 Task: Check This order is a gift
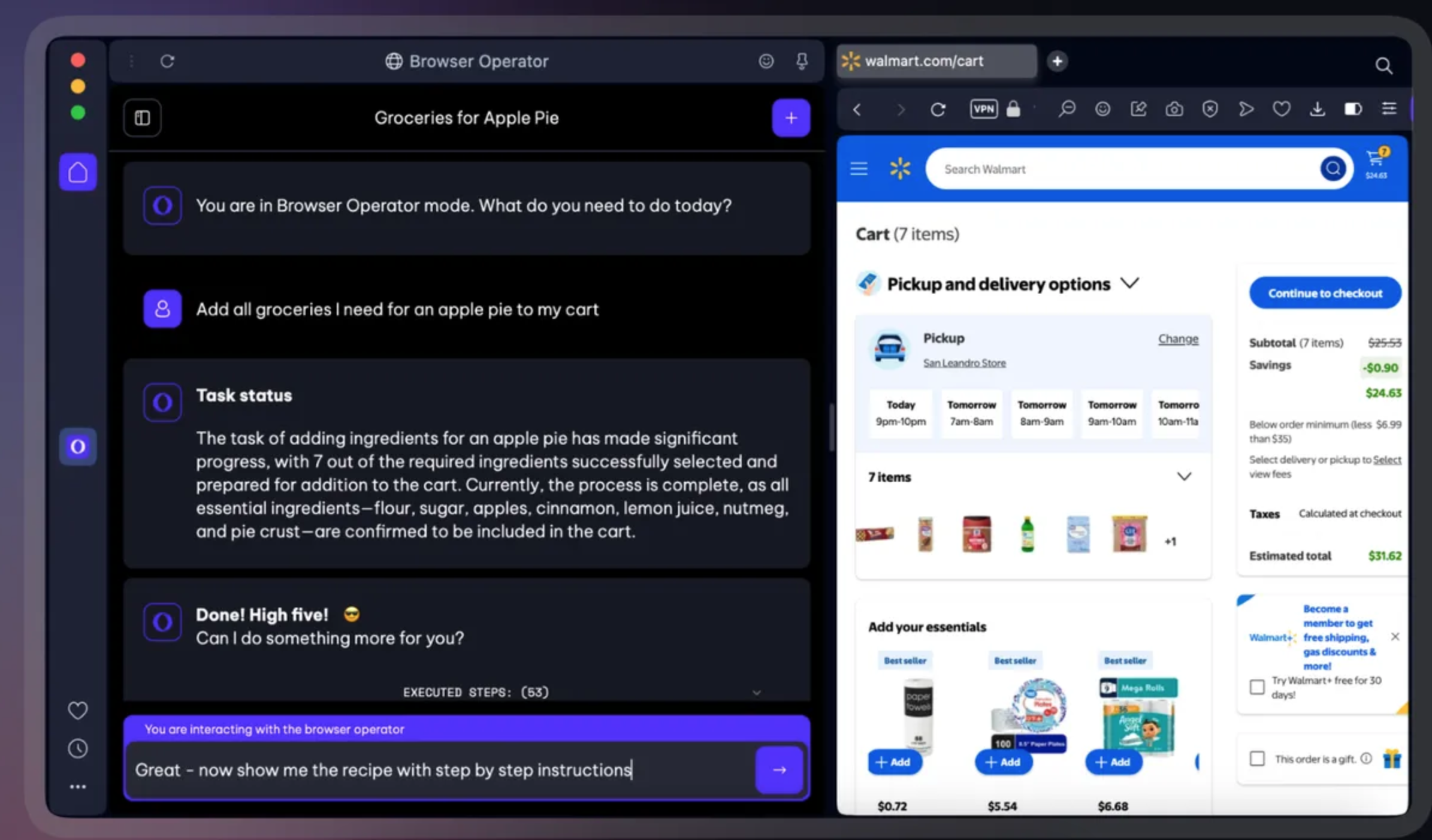tap(1257, 759)
